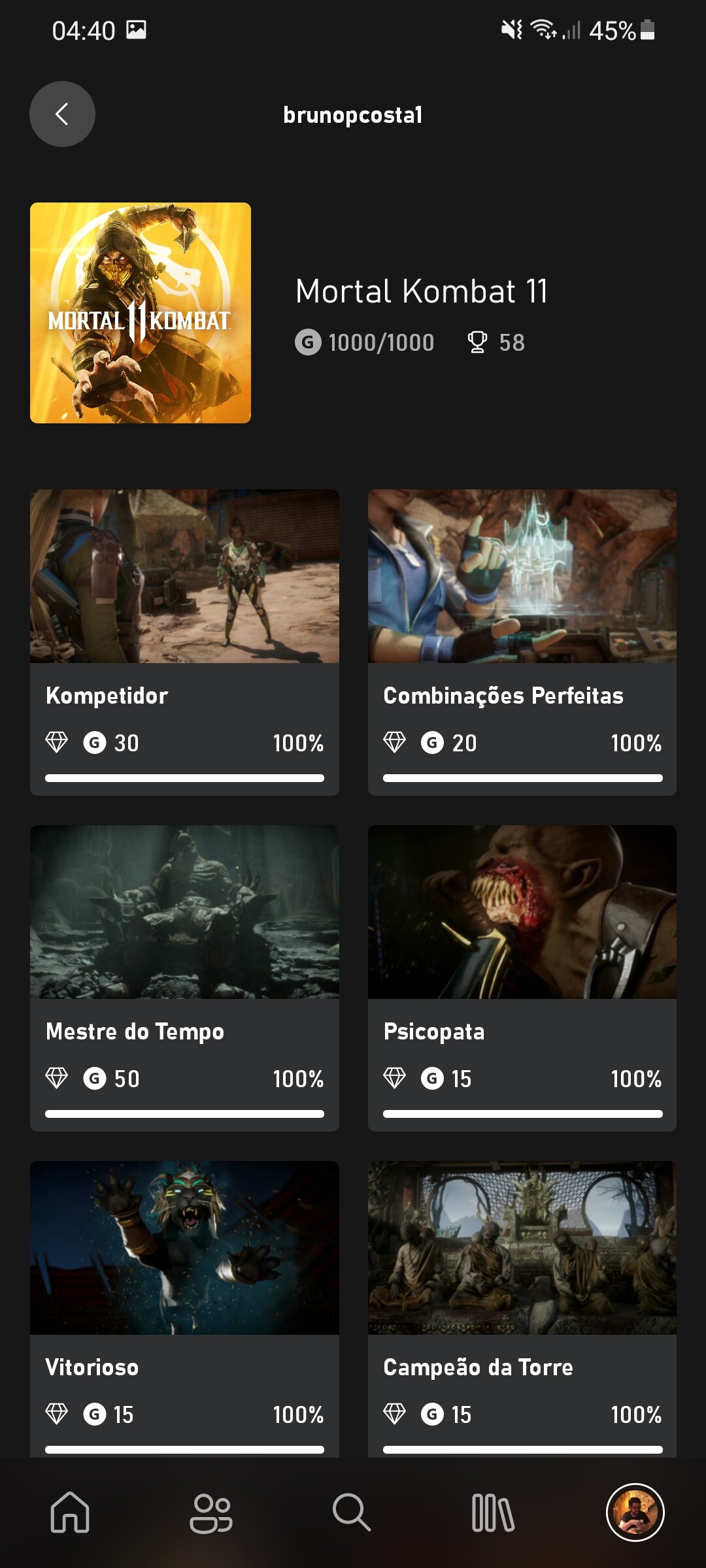Open the Library tab icon
This screenshot has width=706, height=1568.
coord(493,1512)
